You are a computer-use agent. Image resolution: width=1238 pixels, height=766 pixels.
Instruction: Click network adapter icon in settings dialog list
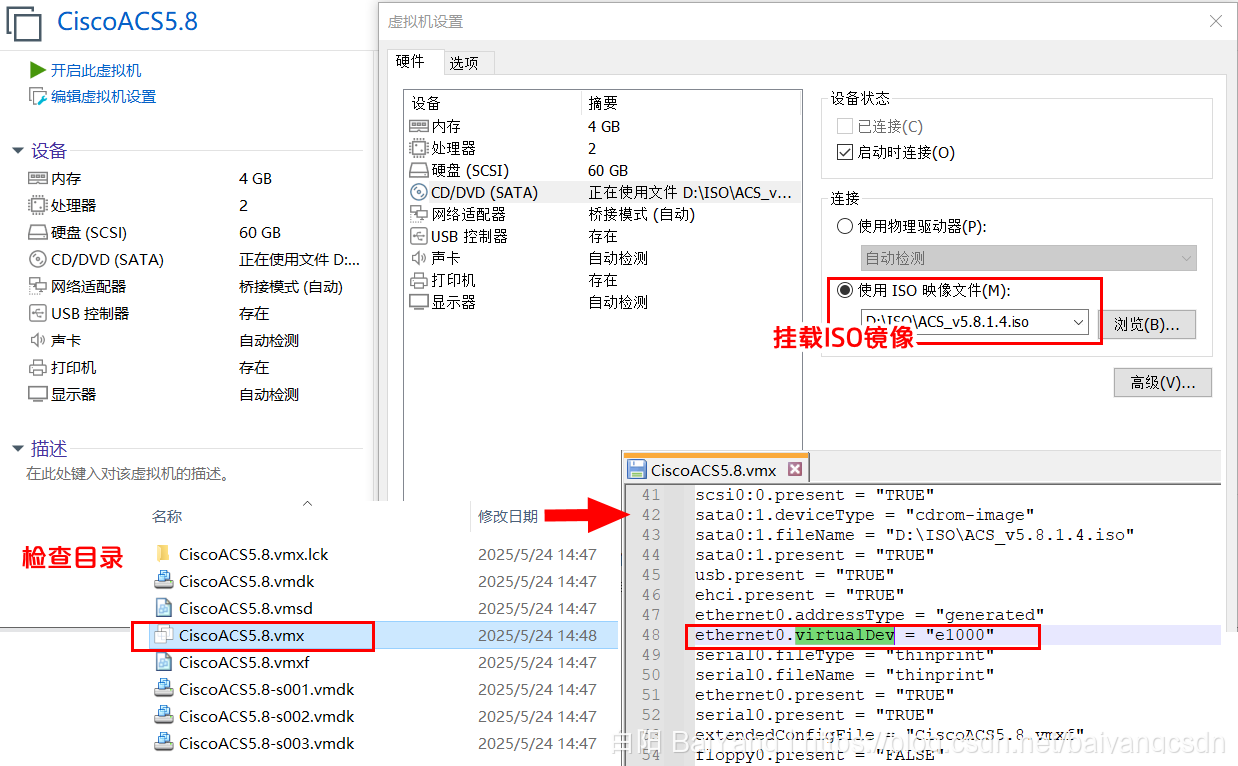[x=419, y=214]
